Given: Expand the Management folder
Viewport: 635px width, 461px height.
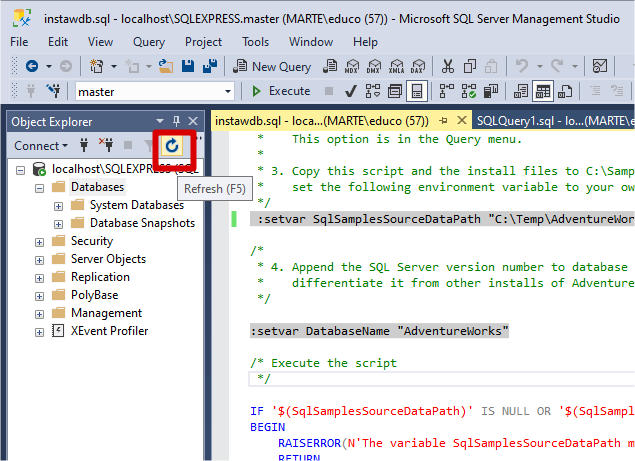Looking at the screenshot, I should click(x=39, y=314).
